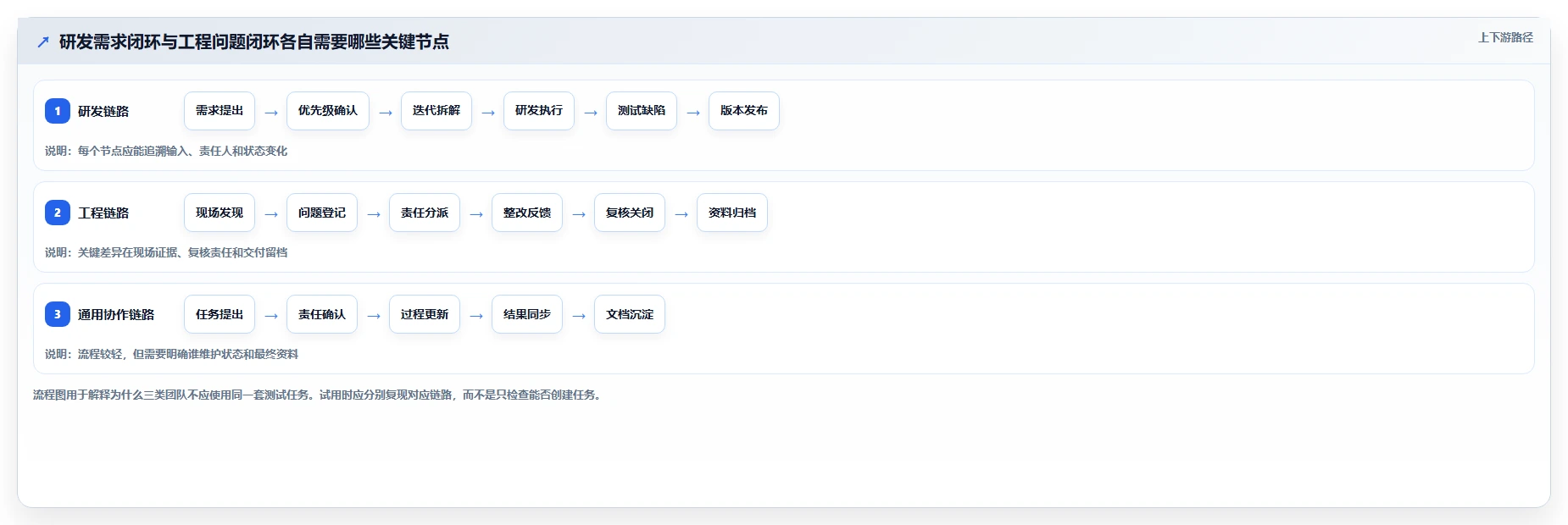Select the number 3 badge for 通用协作链路
Viewport: 1568px width, 525px height.
(x=58, y=314)
